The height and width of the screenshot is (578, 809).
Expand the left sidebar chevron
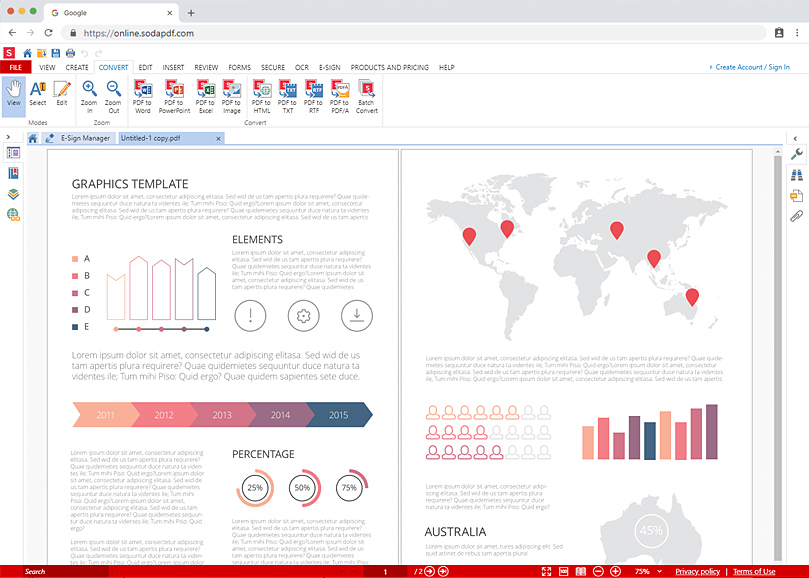[x=8, y=137]
